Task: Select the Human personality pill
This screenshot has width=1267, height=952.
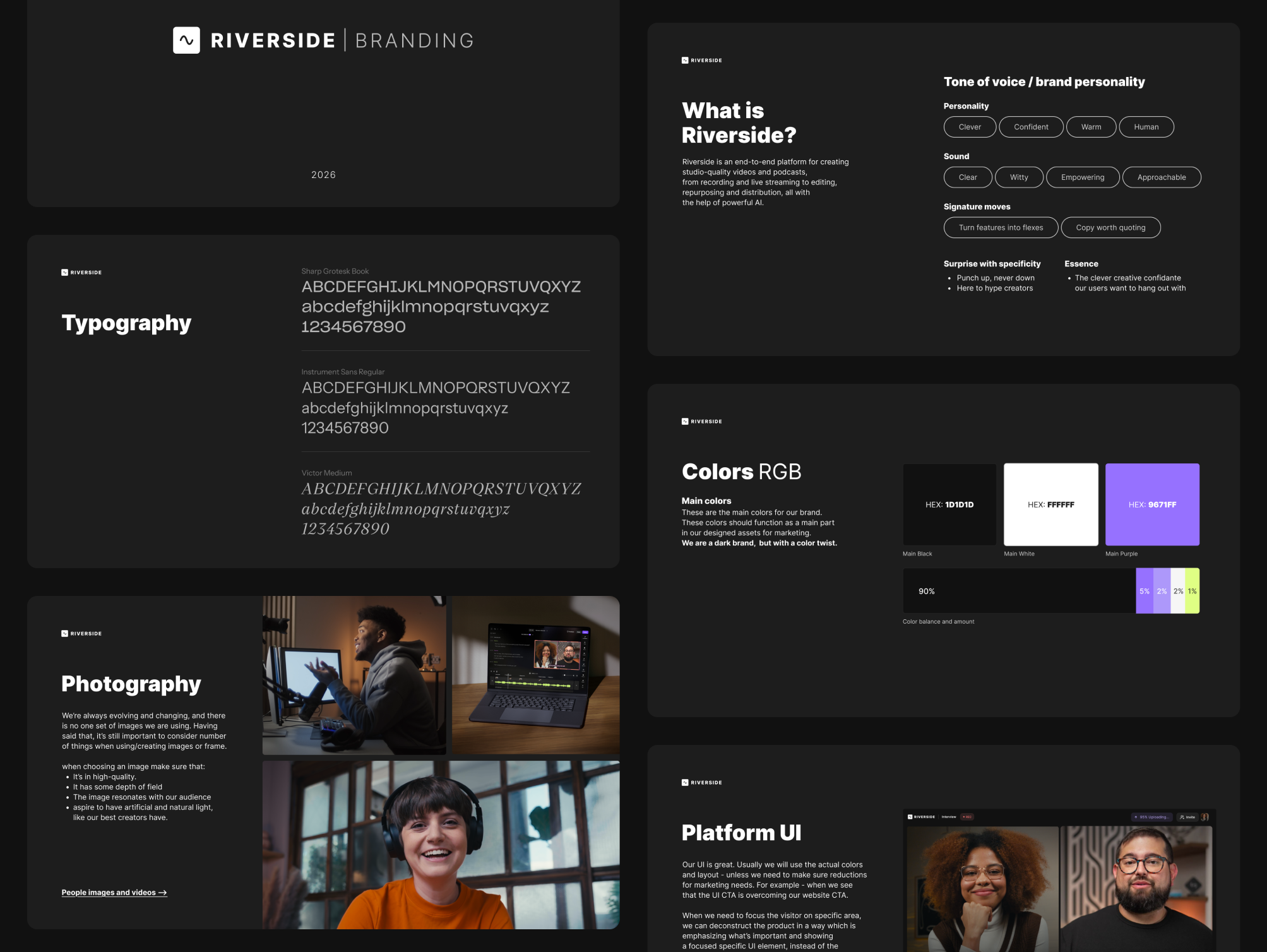Action: click(1146, 127)
